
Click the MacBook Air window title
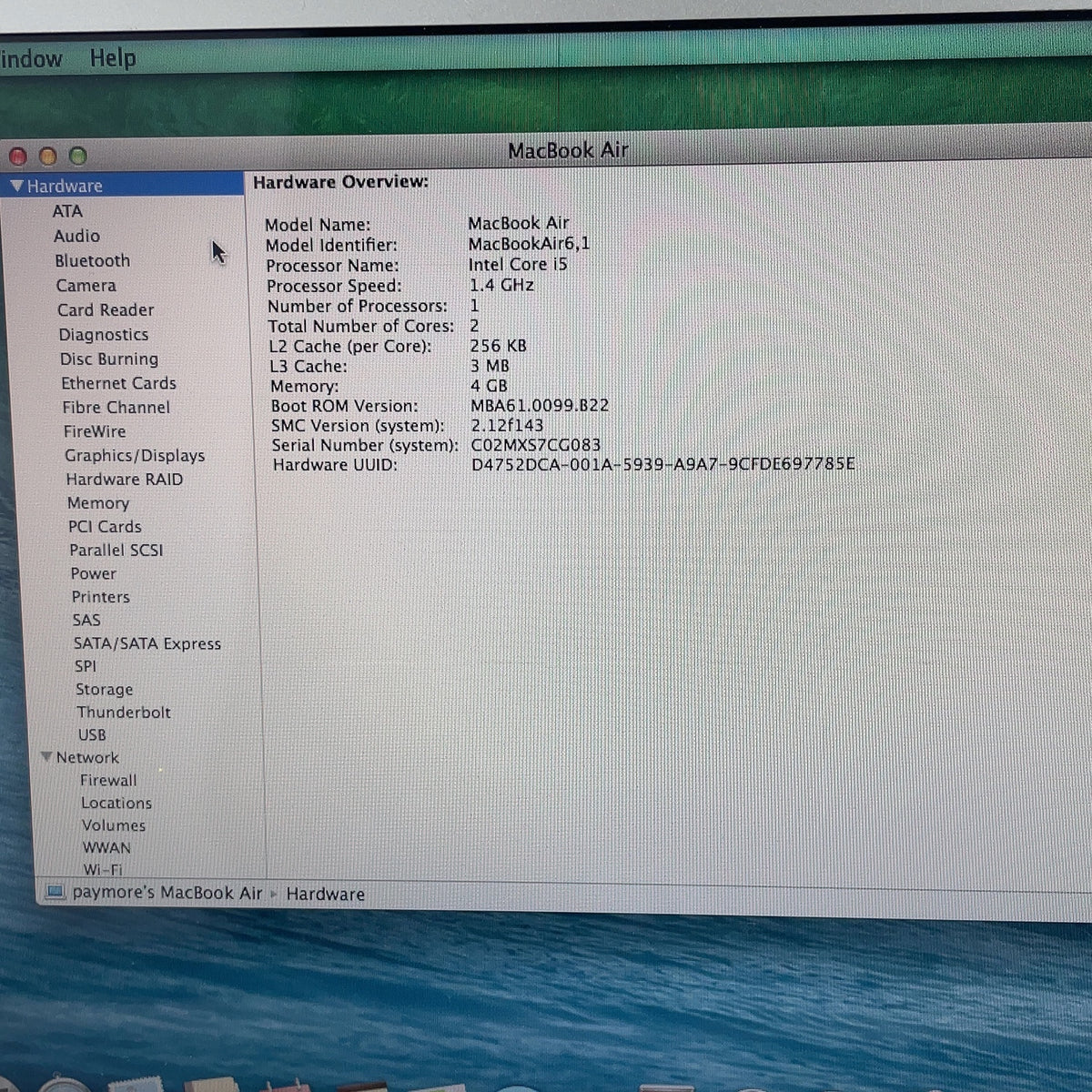click(568, 151)
